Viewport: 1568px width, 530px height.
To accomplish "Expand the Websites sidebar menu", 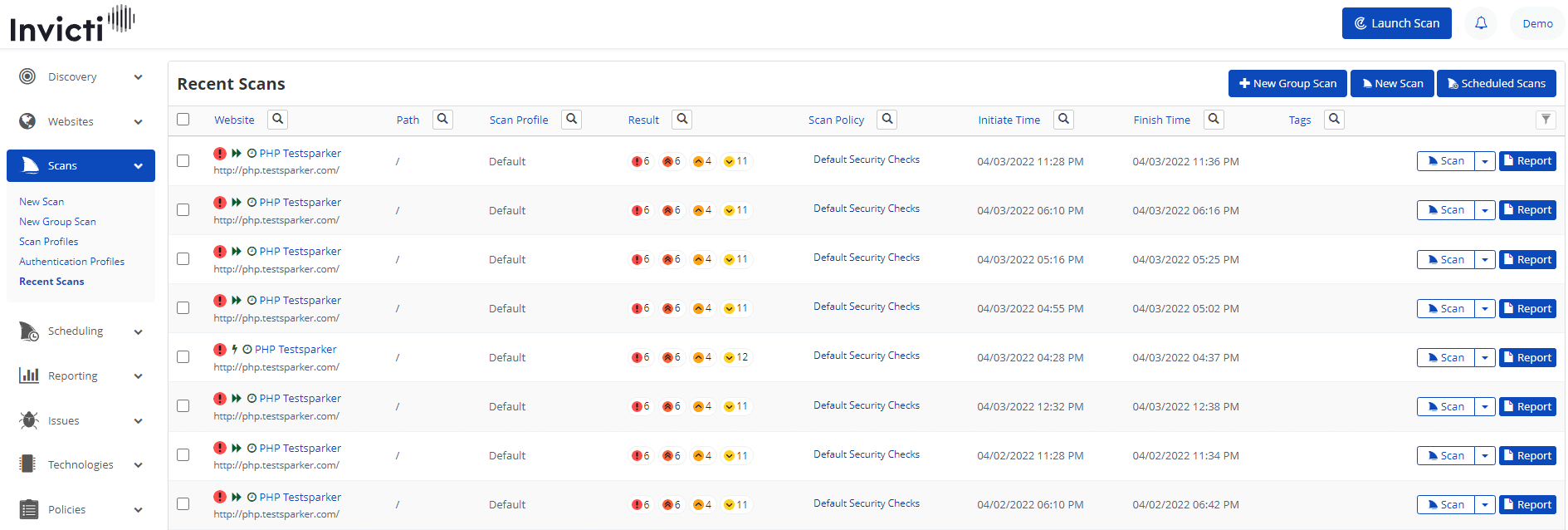I will coord(139,122).
